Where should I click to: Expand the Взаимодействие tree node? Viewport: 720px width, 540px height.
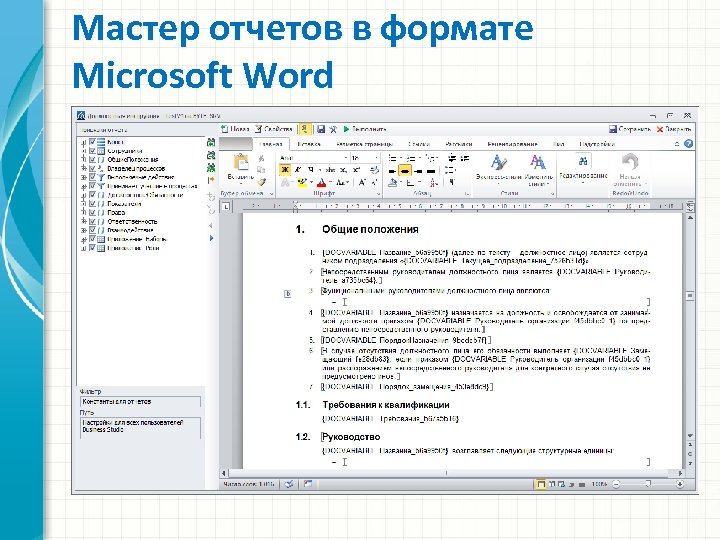(84, 230)
